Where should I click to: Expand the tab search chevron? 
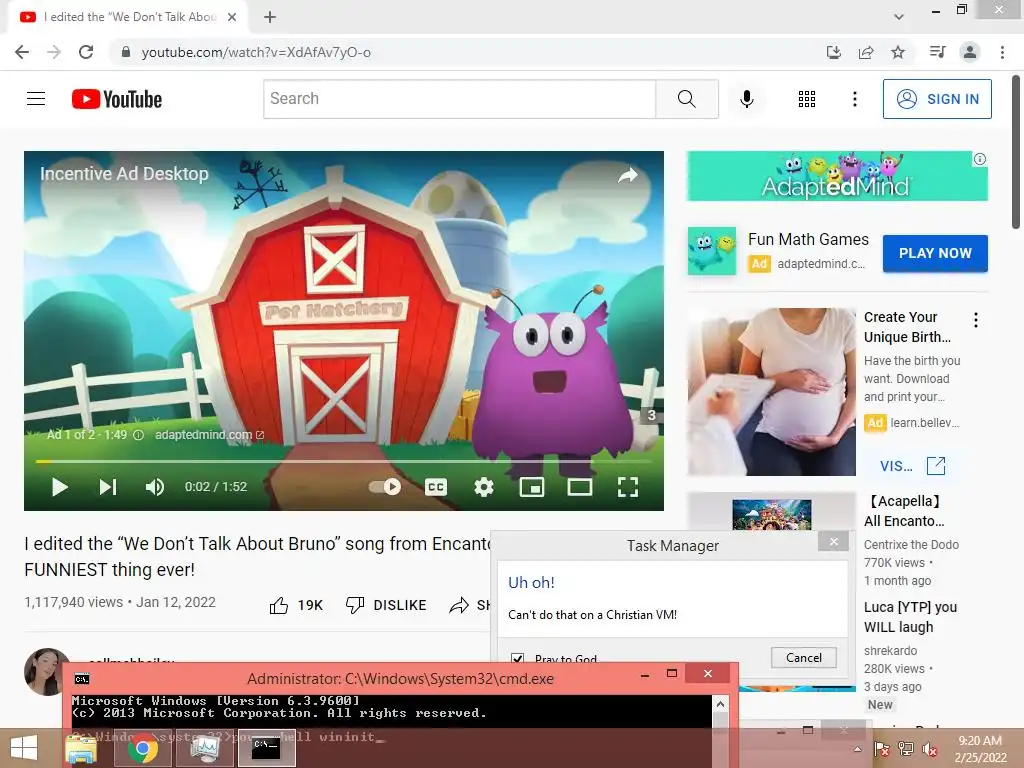899,17
